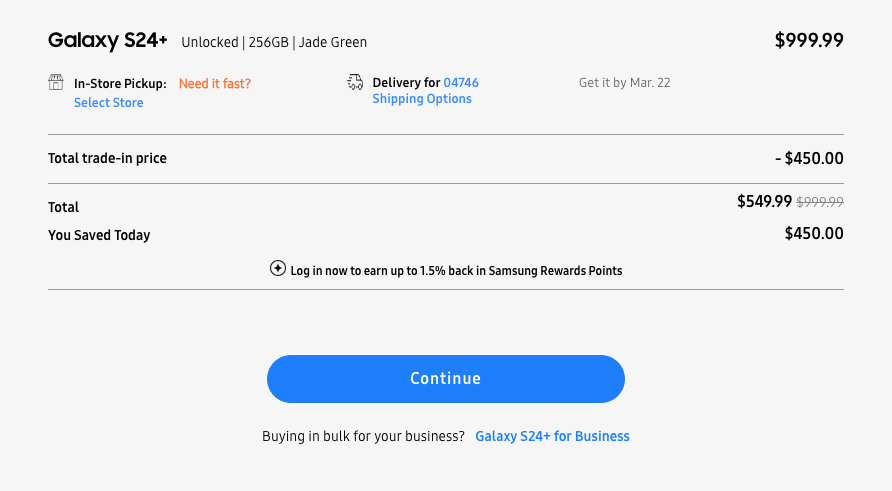Click the 'Get it by Mar. 22' estimate
This screenshot has width=892, height=491.
pos(624,83)
